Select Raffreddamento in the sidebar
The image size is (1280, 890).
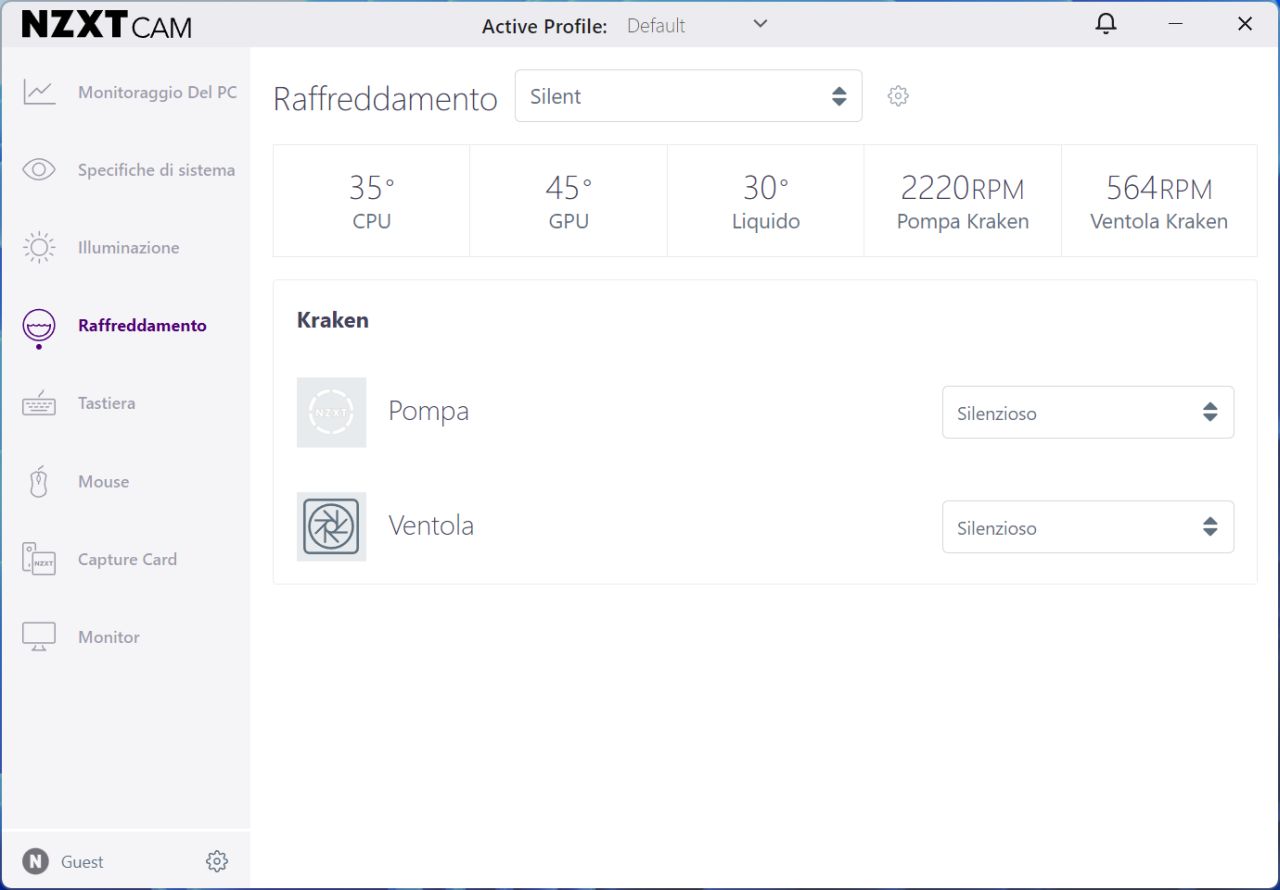[142, 326]
